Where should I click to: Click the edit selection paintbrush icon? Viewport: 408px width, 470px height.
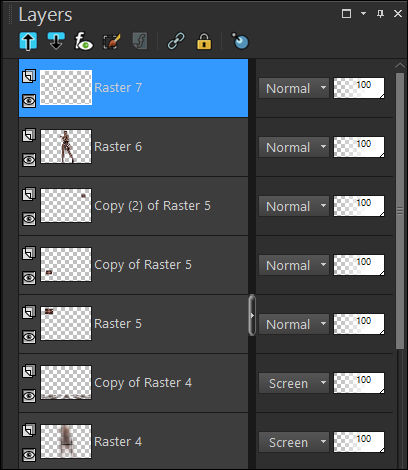(x=112, y=42)
